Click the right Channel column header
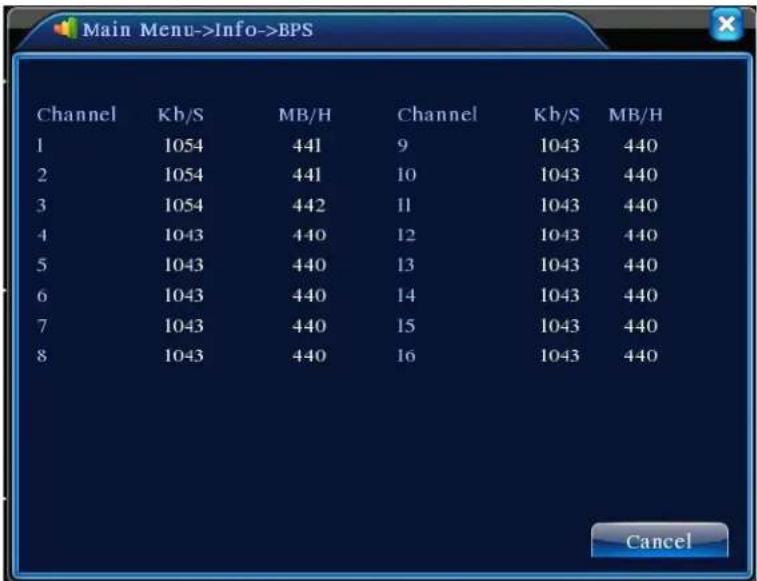The width and height of the screenshot is (757, 581). pos(437,115)
